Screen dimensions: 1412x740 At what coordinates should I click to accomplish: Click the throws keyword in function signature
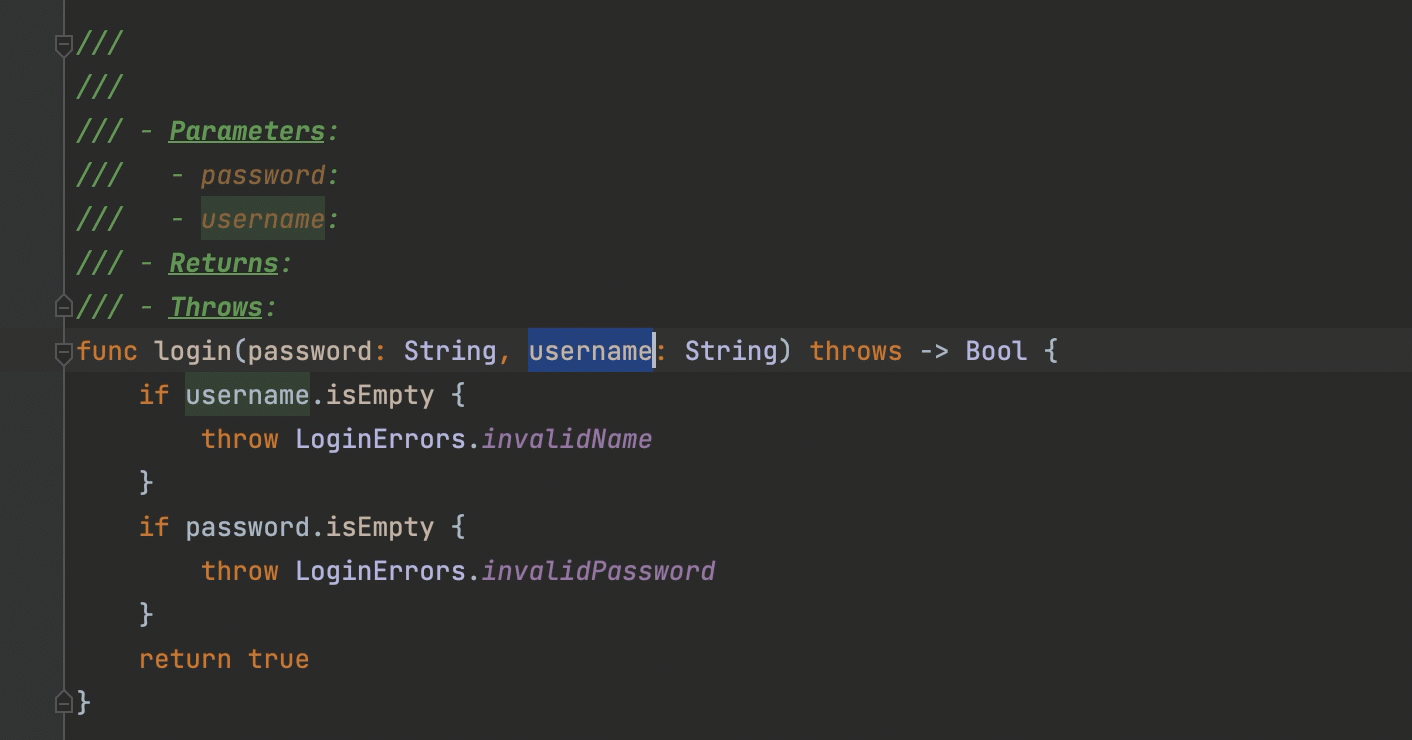pos(855,351)
